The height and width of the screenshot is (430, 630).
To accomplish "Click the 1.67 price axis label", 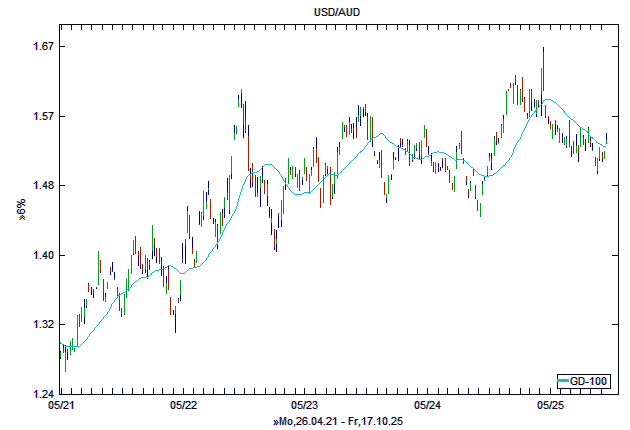I will [x=41, y=47].
